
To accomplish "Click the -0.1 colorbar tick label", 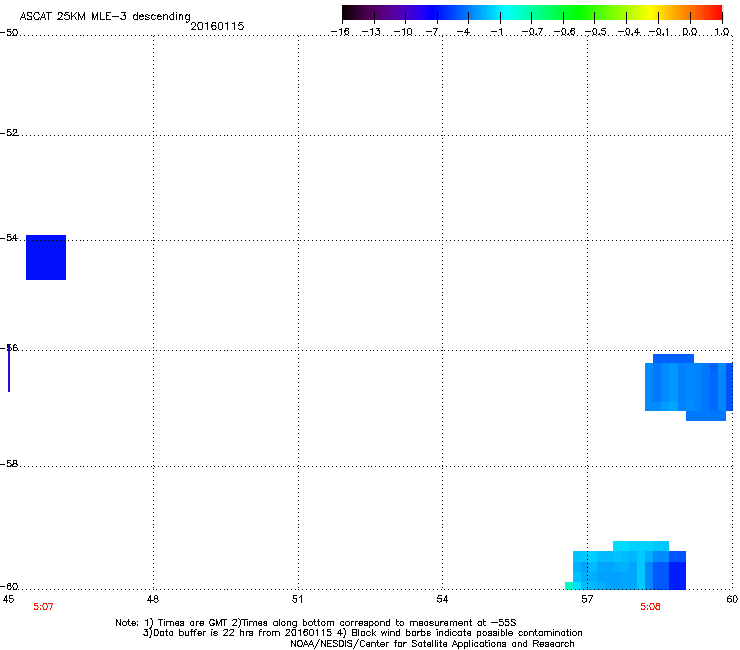I will click(659, 32).
